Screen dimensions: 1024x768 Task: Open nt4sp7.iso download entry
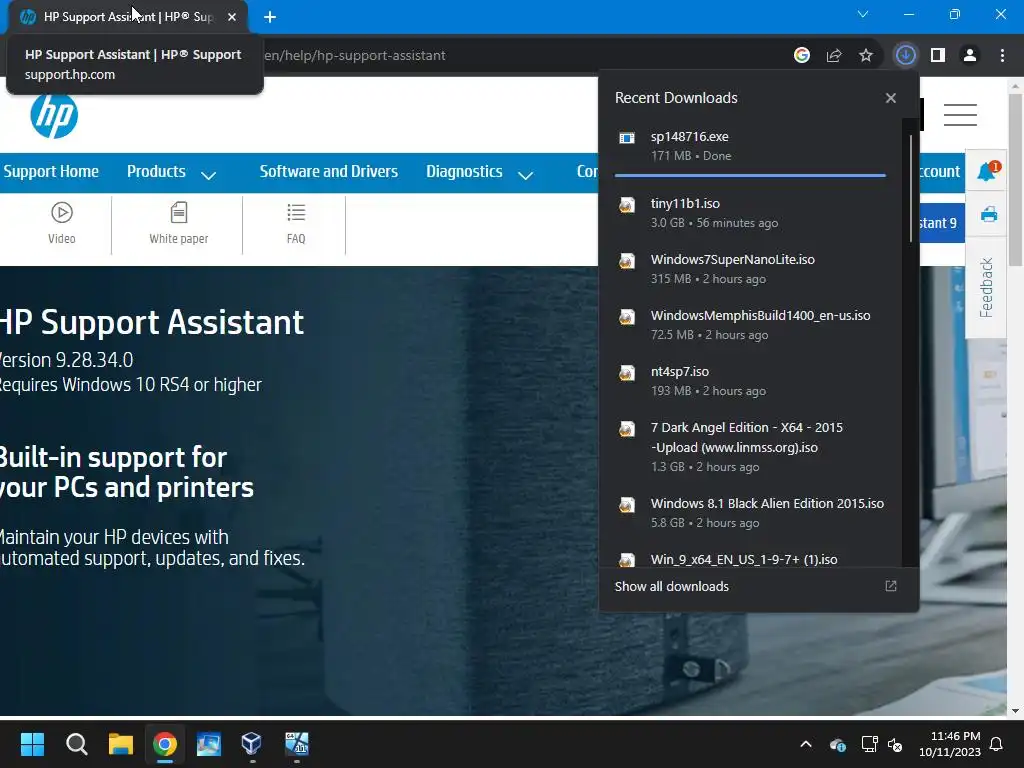[750, 381]
